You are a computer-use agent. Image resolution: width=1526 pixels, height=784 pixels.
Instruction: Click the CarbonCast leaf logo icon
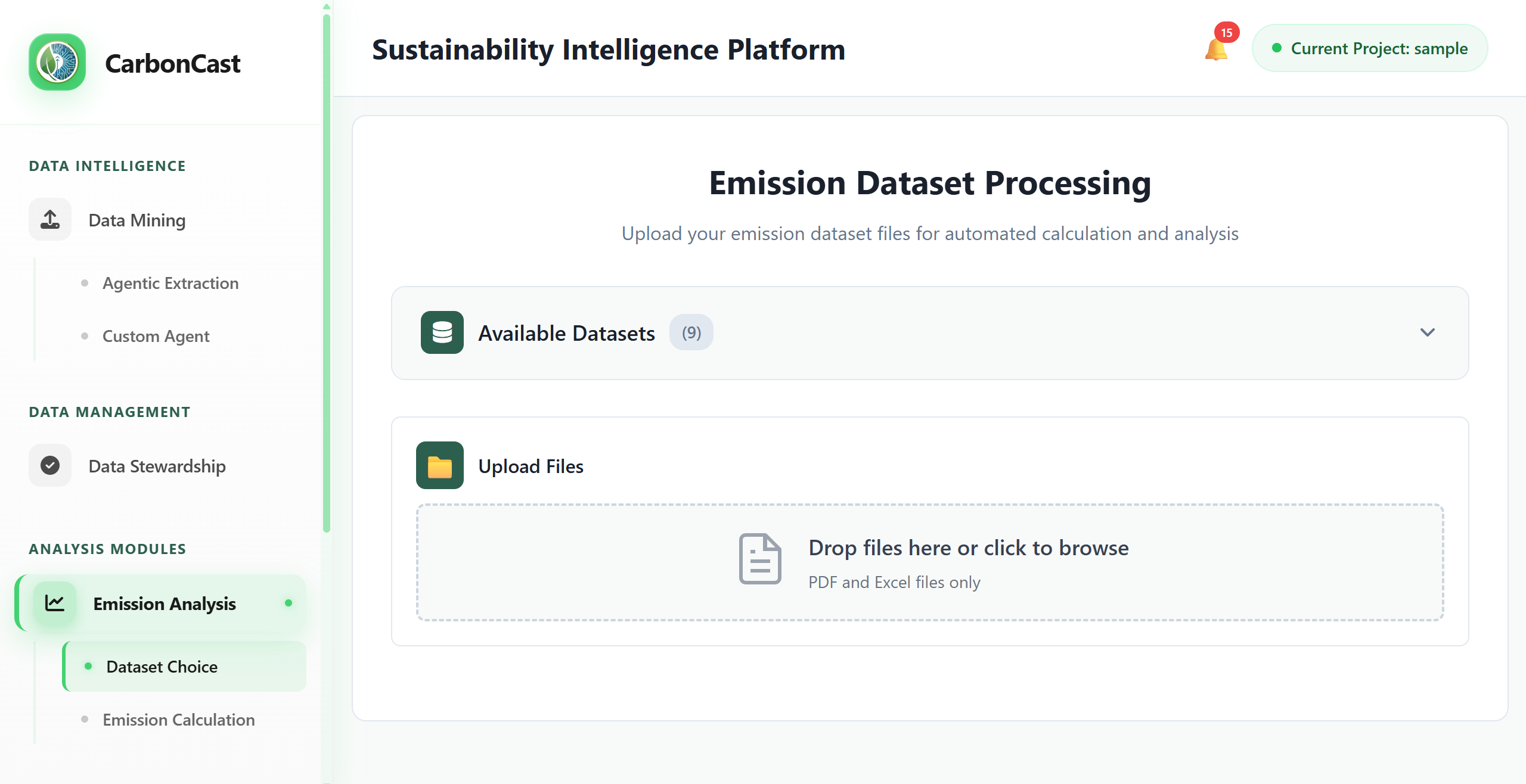click(57, 62)
